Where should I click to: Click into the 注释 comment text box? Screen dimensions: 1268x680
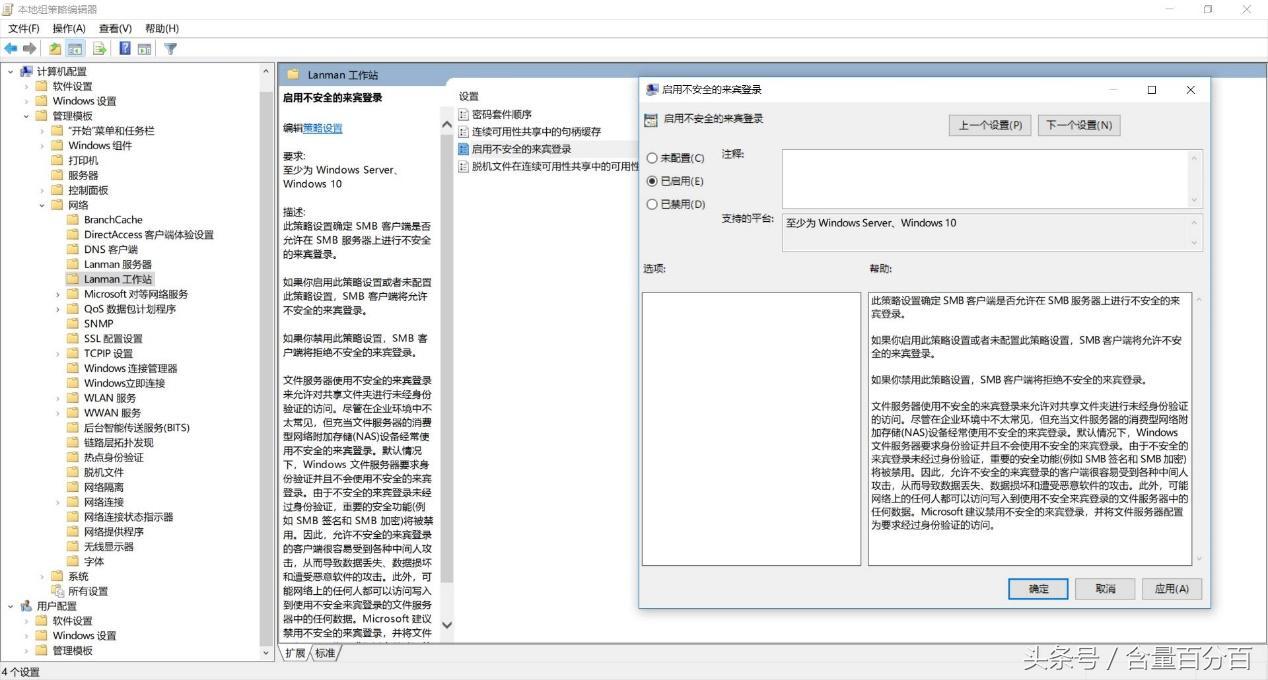[x=985, y=178]
